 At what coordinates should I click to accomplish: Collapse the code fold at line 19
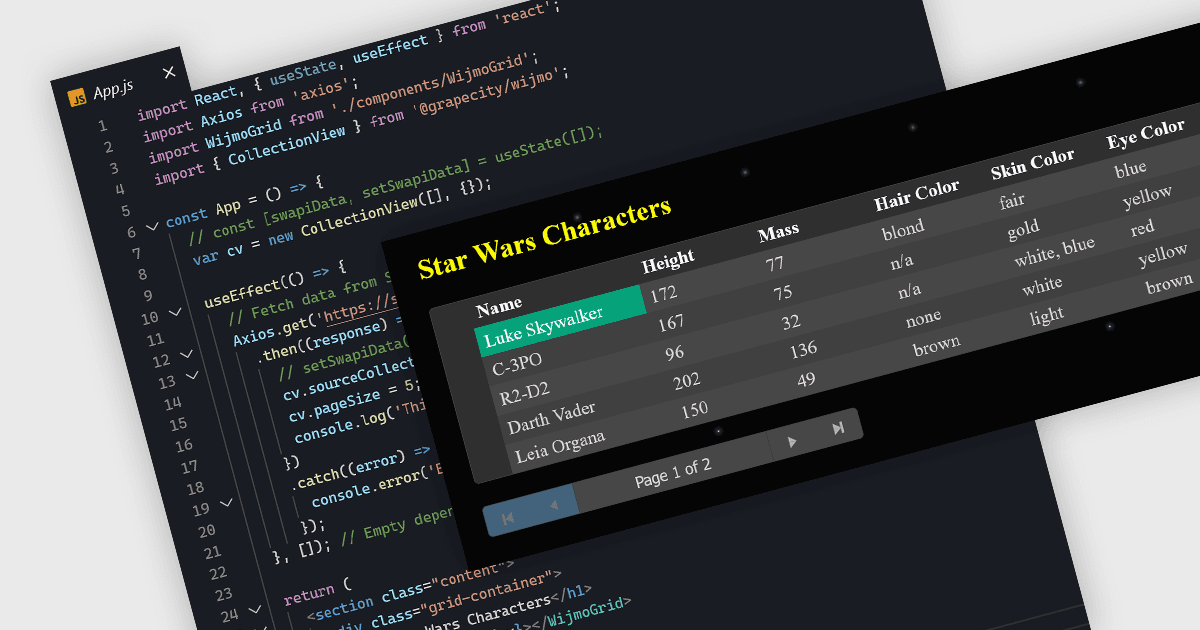(x=226, y=504)
